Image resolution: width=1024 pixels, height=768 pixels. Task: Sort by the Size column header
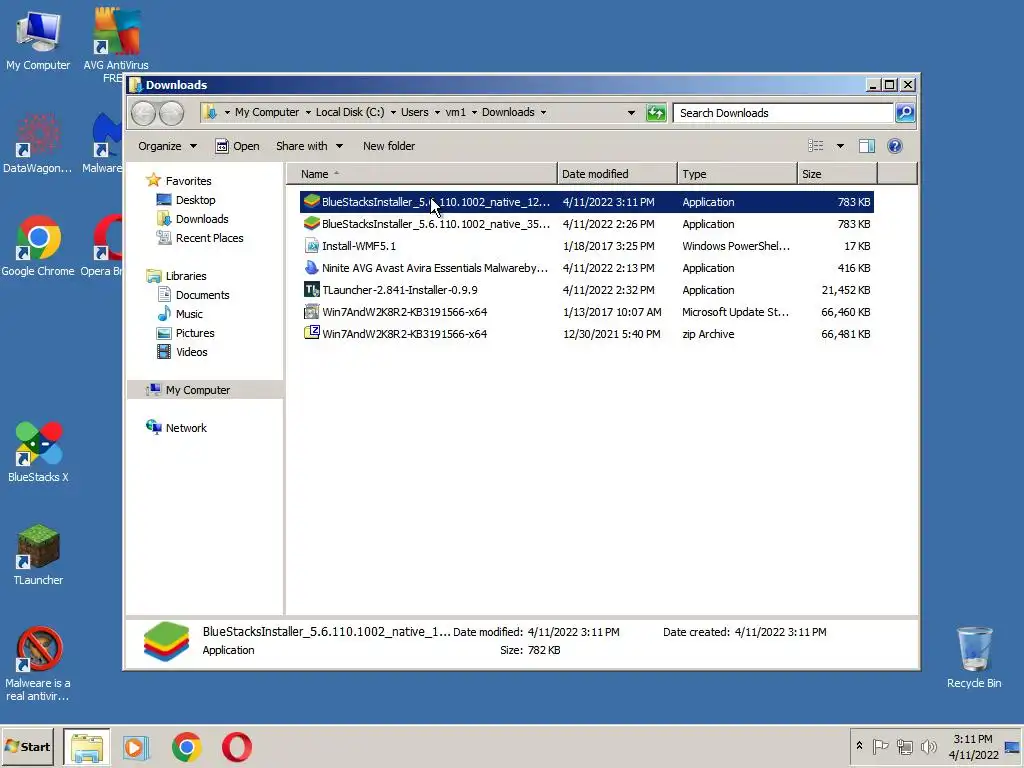tap(837, 174)
